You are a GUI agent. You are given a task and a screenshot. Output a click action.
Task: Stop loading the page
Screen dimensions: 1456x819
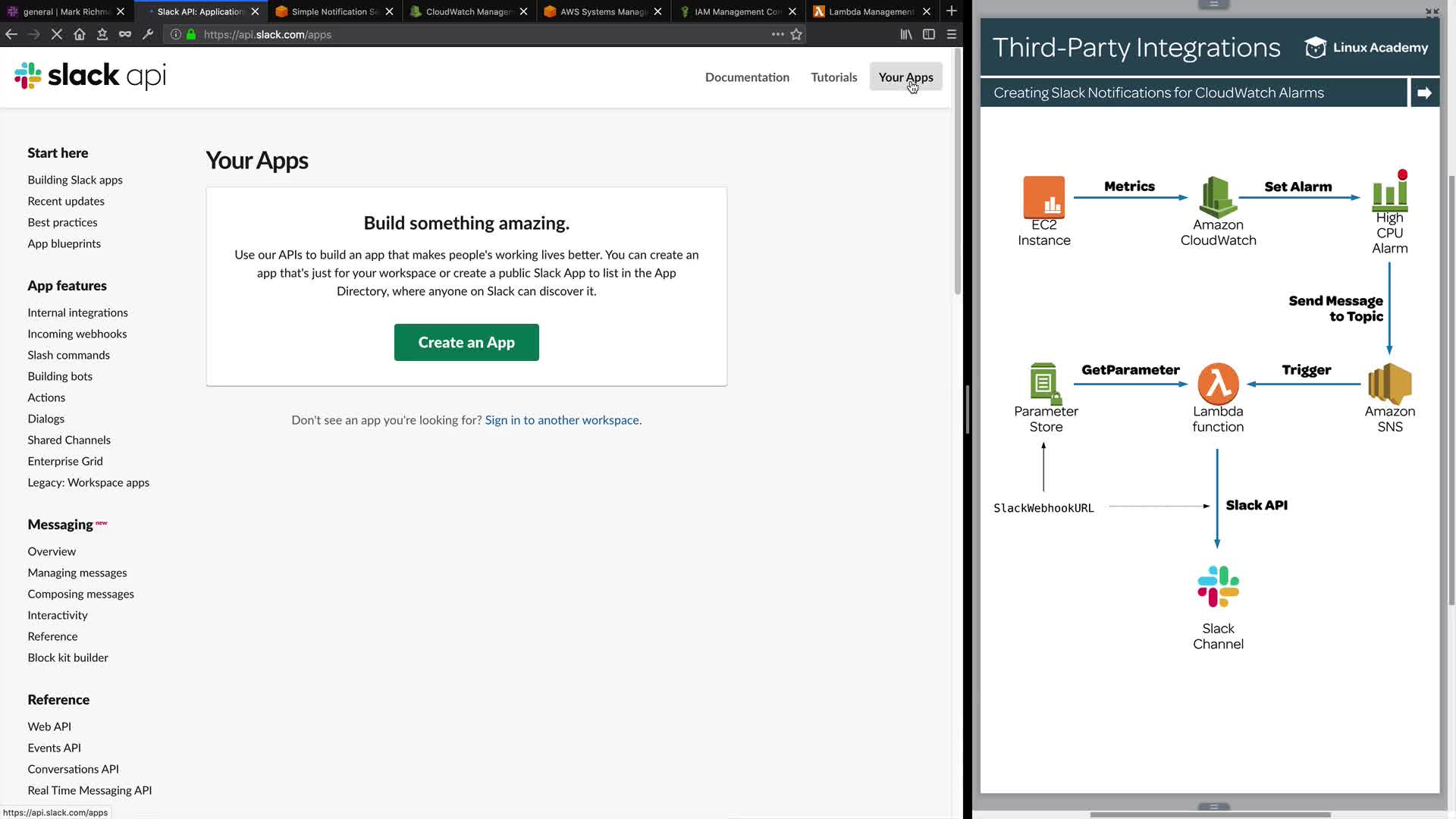point(57,34)
